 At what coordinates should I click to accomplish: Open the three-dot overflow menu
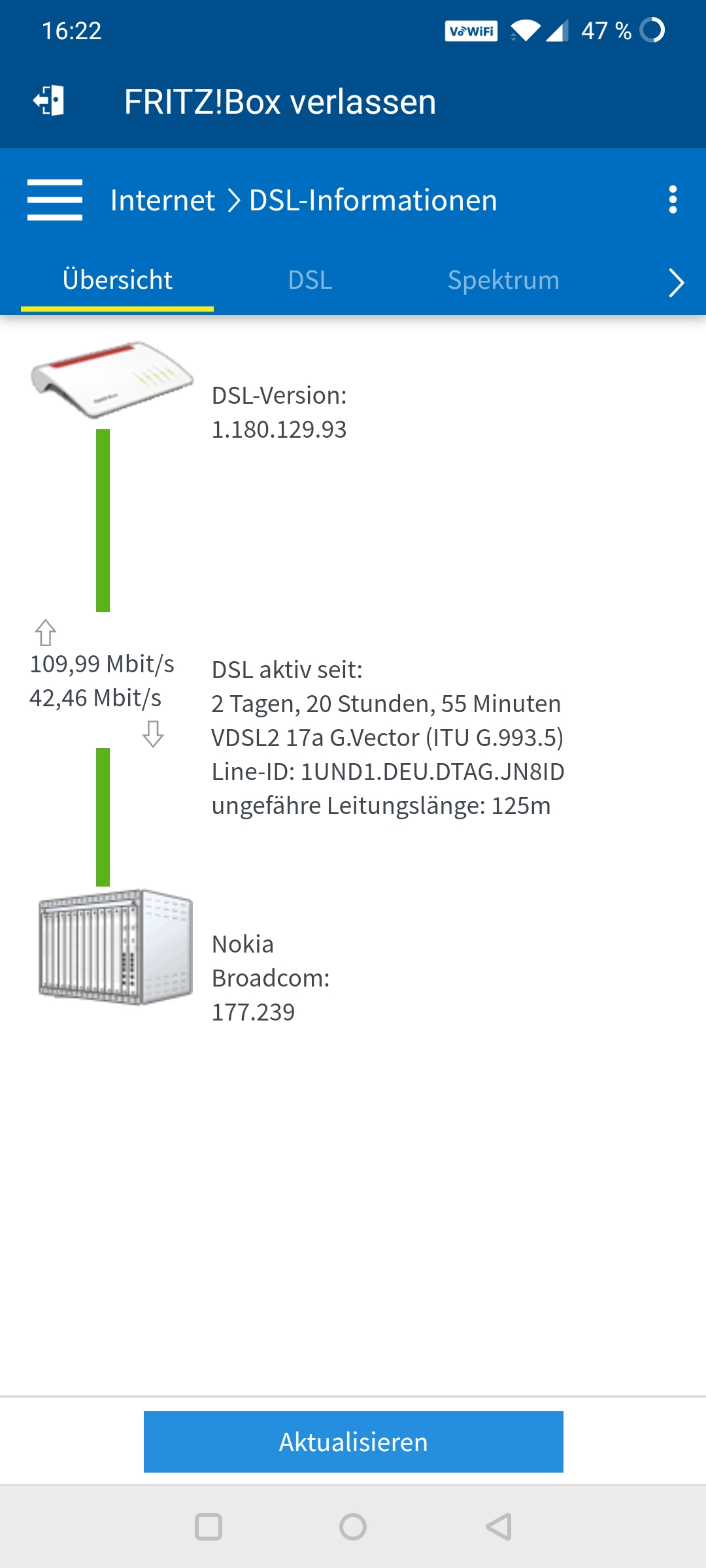673,201
